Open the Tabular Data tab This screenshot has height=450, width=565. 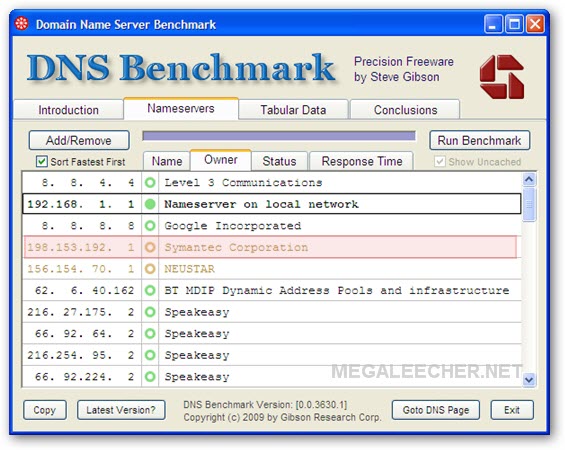coord(293,110)
